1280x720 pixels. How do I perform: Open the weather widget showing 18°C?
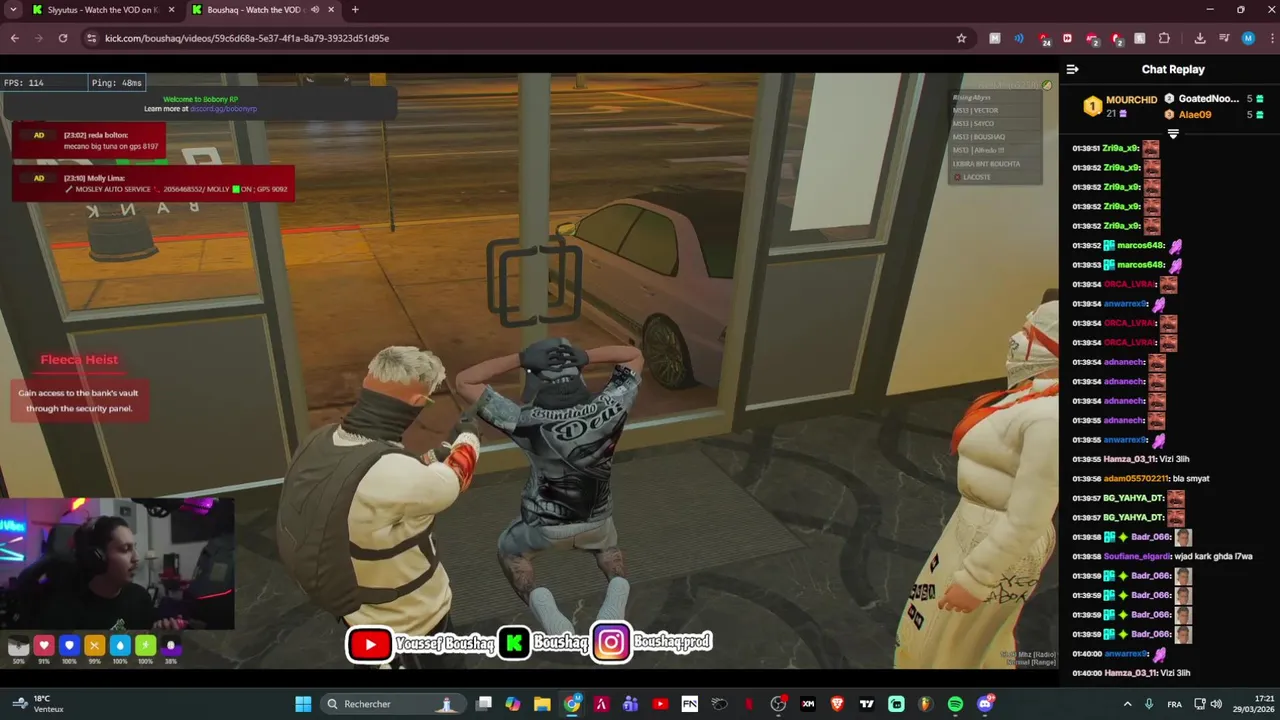pos(38,704)
